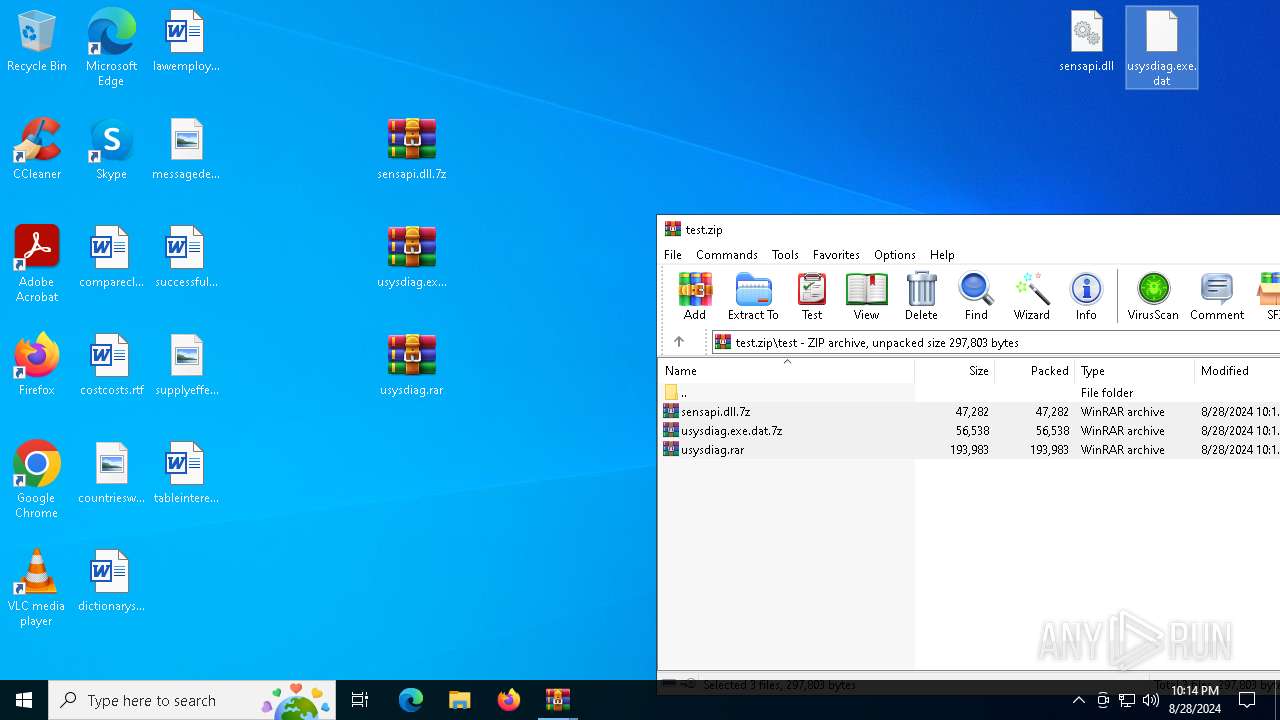Open the Help menu in WinRAR
The image size is (1280, 720).
coord(942,255)
